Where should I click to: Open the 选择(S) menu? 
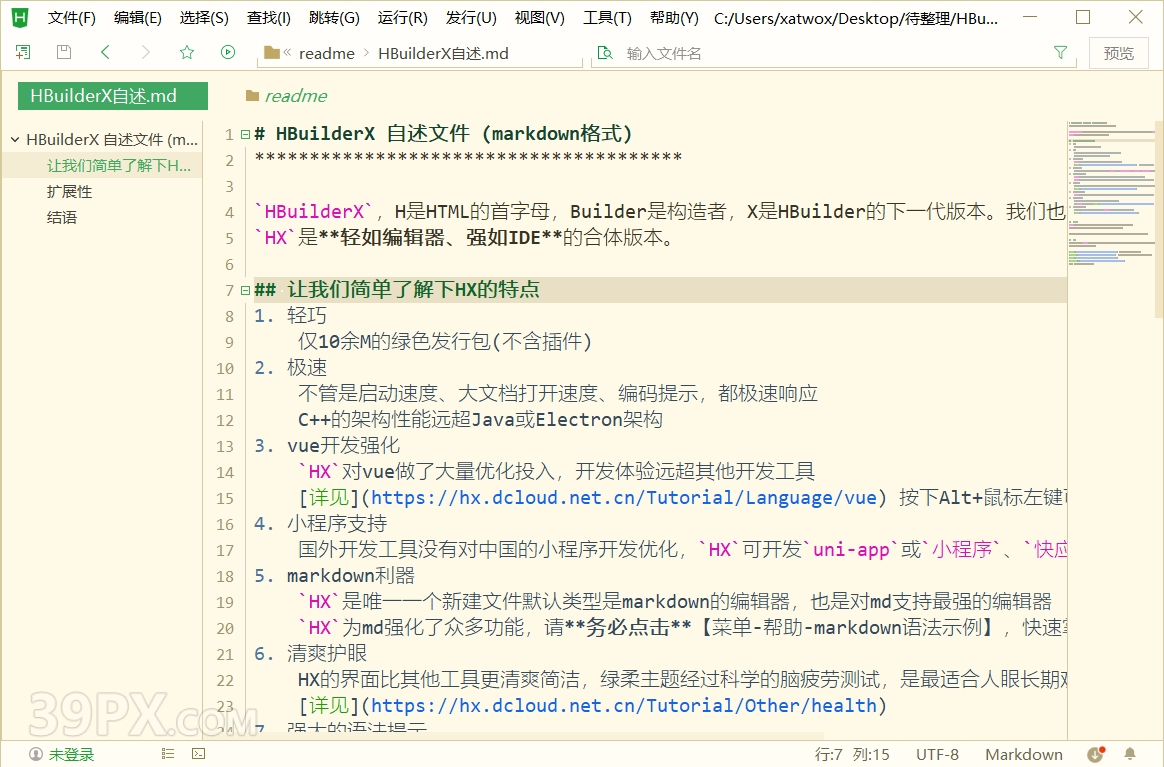pyautogui.click(x=204, y=18)
